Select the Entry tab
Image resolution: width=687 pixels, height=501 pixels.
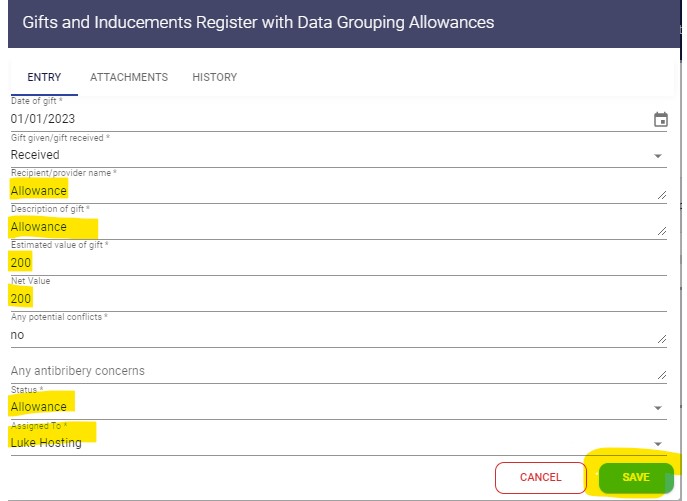click(44, 77)
